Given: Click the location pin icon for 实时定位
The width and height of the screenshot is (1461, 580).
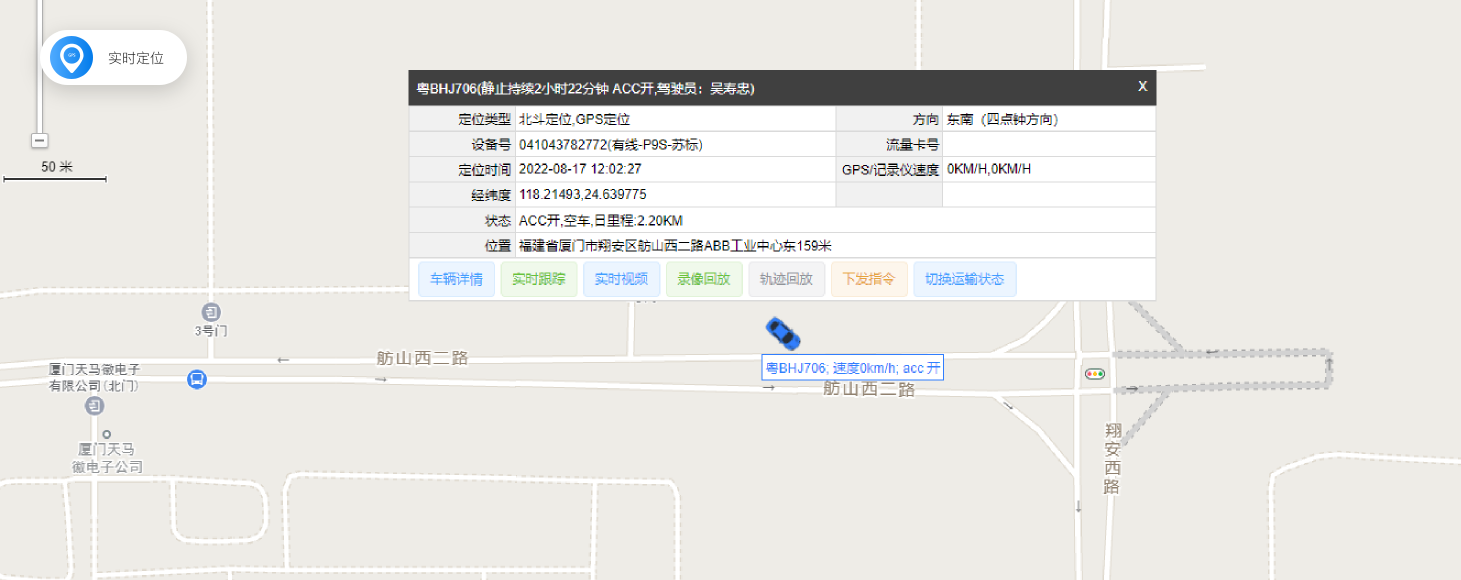Looking at the screenshot, I should (71, 57).
